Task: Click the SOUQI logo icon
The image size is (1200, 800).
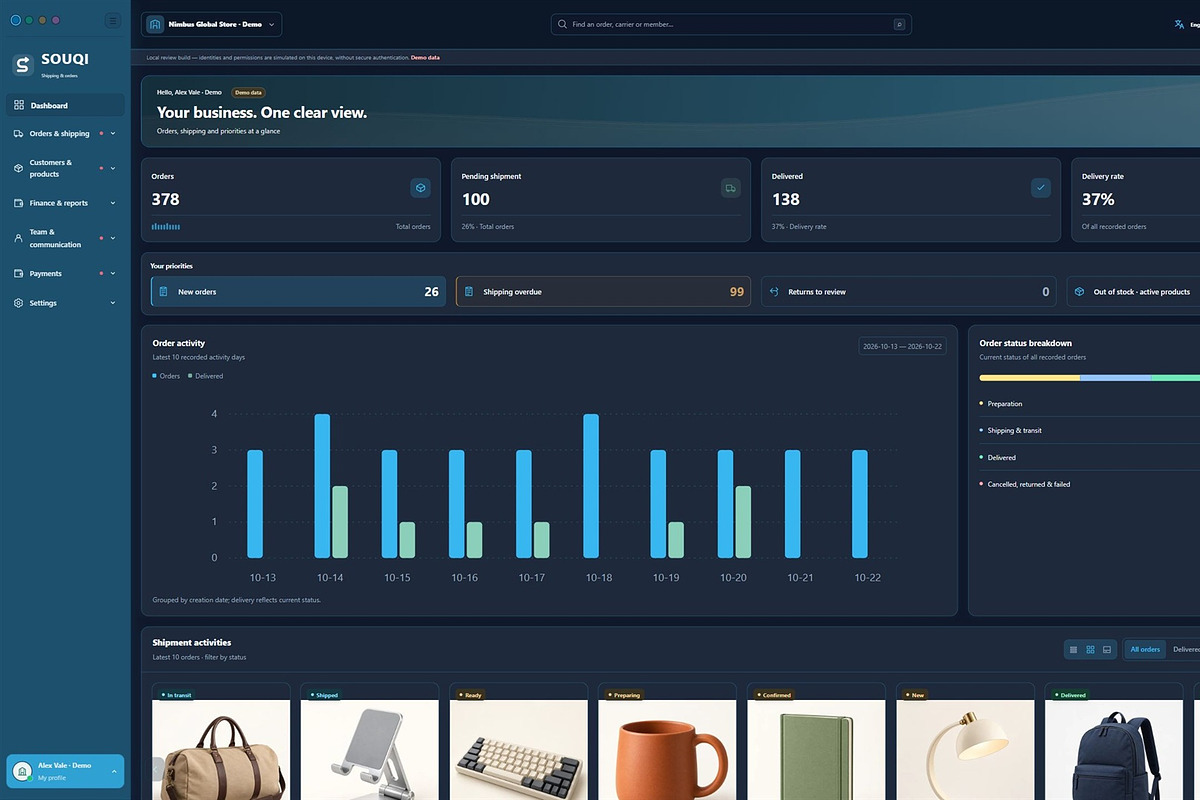Action: pos(23,64)
